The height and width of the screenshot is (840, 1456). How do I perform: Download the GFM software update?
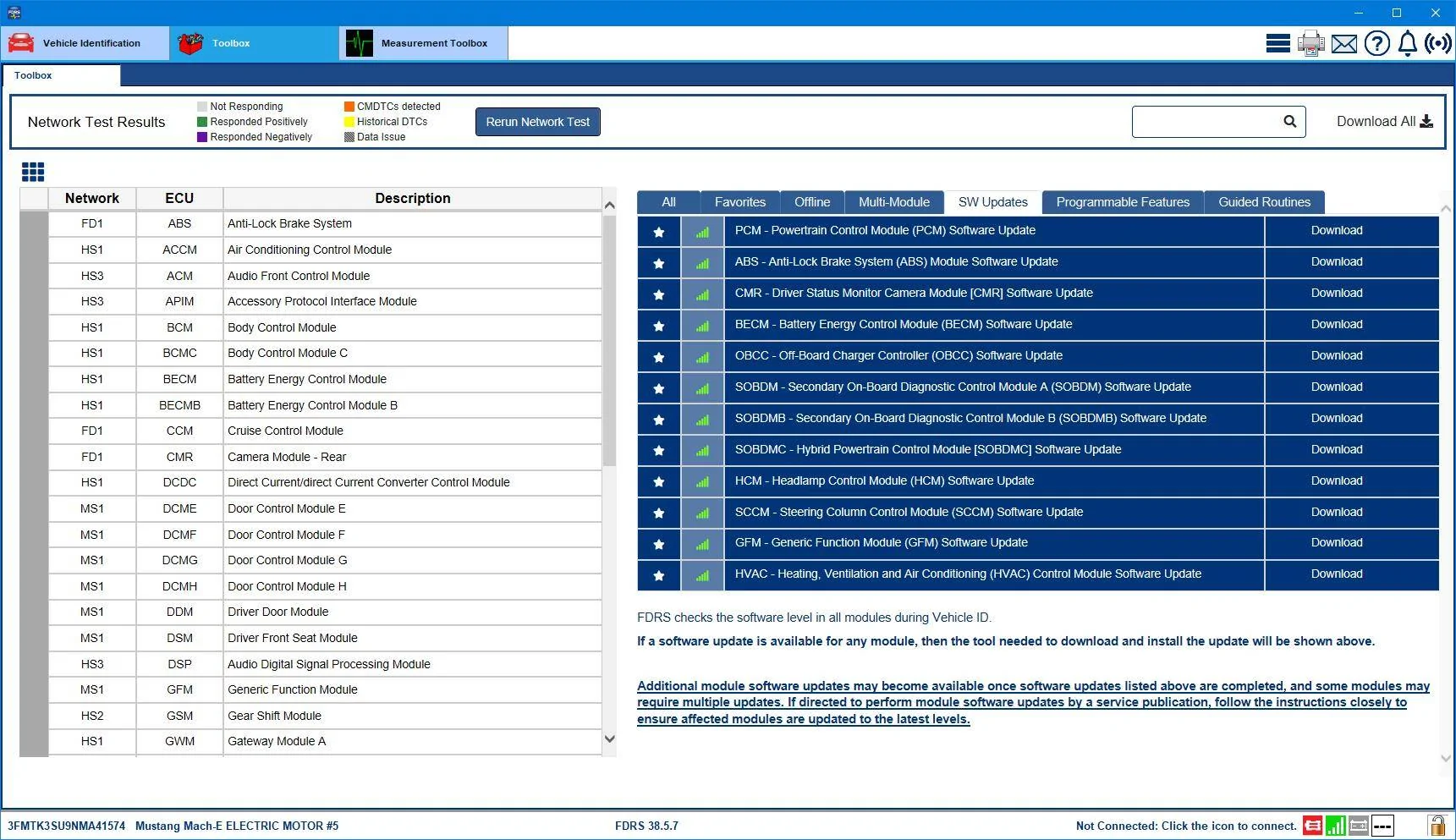[x=1337, y=542]
